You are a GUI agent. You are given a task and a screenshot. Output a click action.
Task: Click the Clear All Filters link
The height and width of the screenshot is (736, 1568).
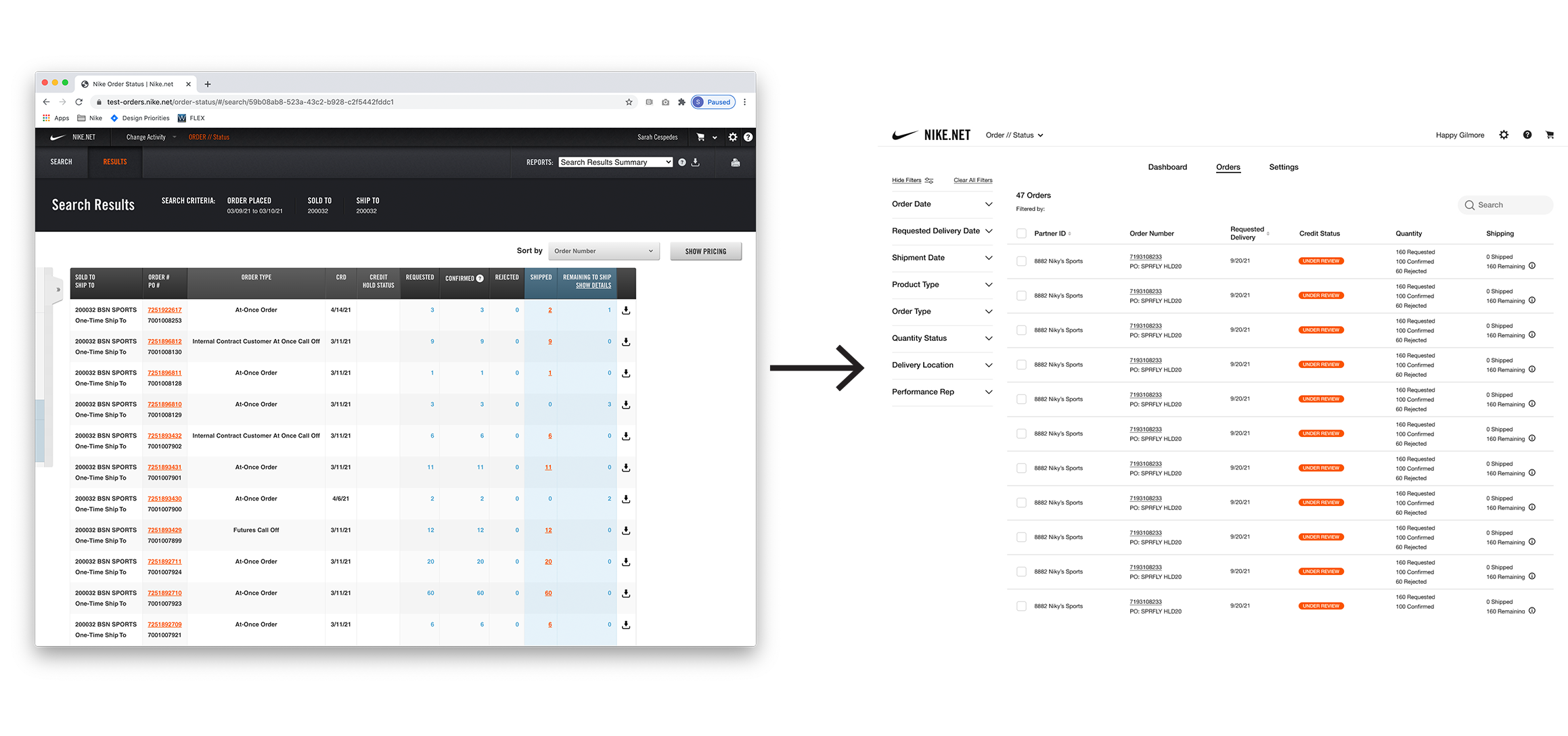[972, 181]
